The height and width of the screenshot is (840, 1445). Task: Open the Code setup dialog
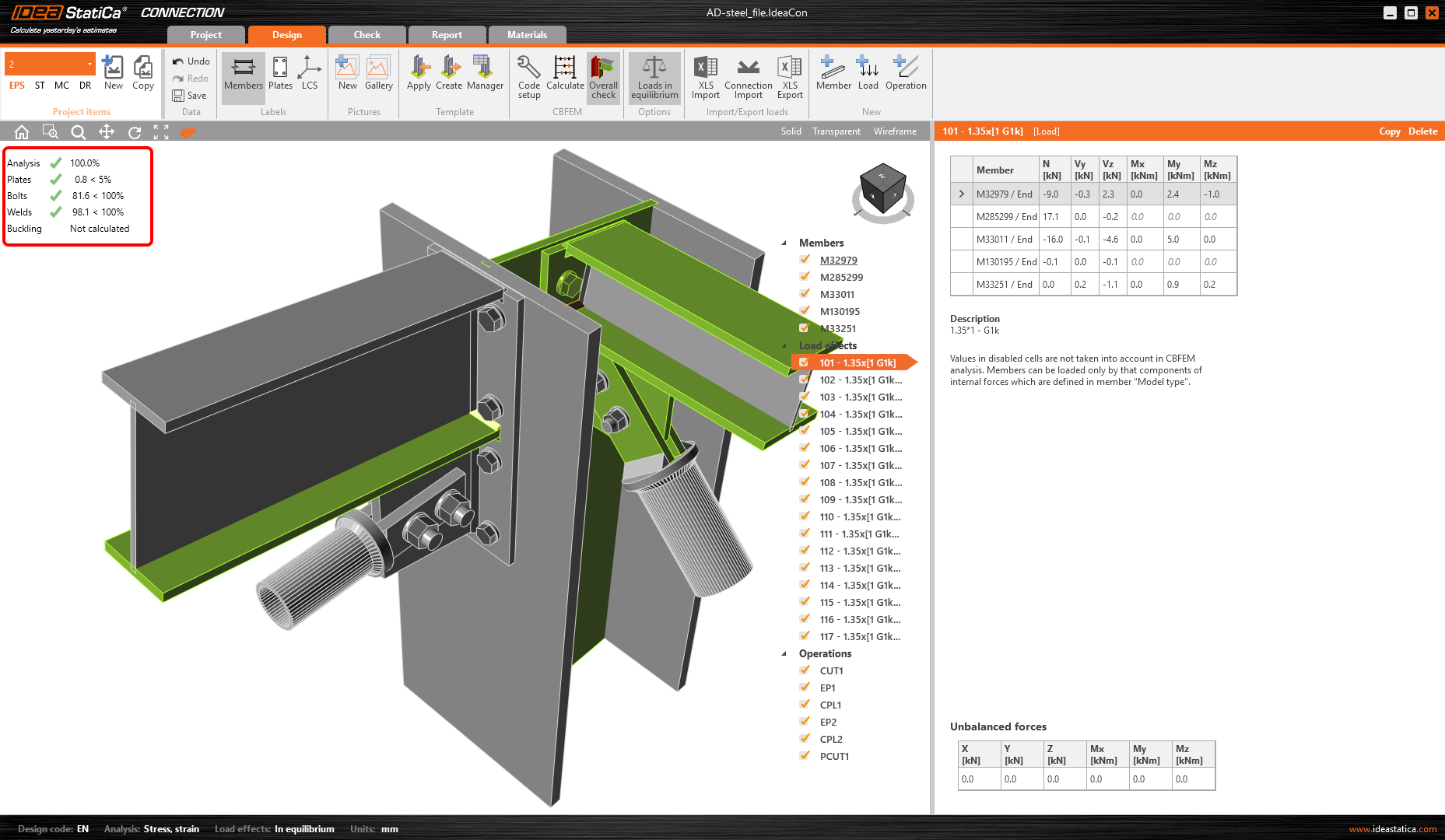tap(528, 77)
